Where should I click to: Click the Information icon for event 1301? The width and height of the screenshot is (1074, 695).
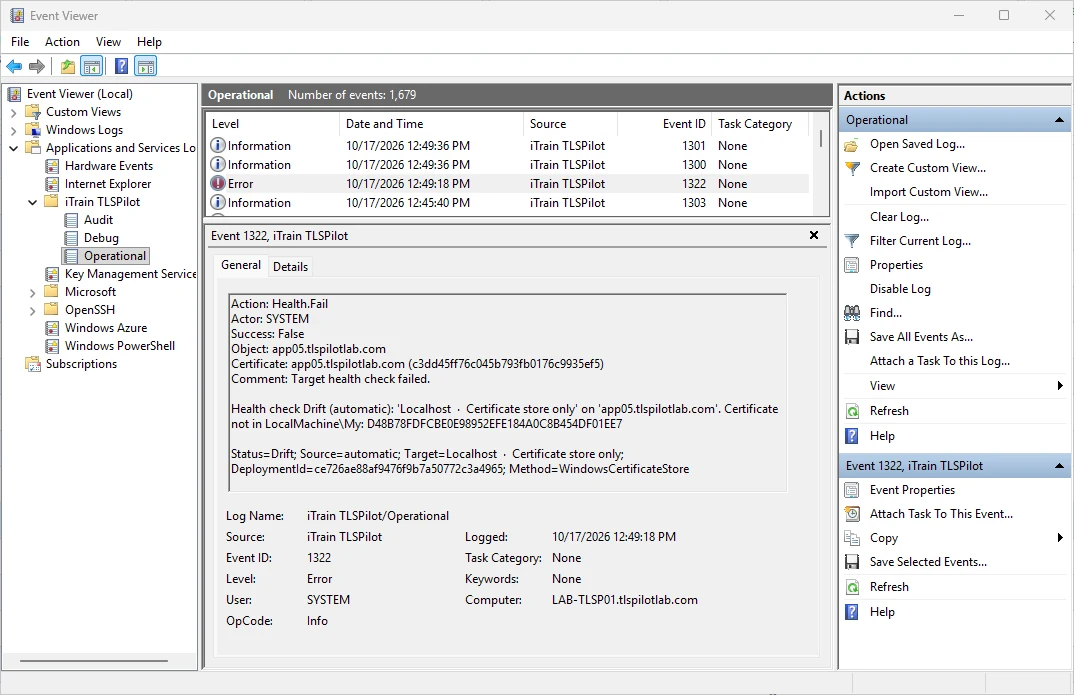[218, 145]
